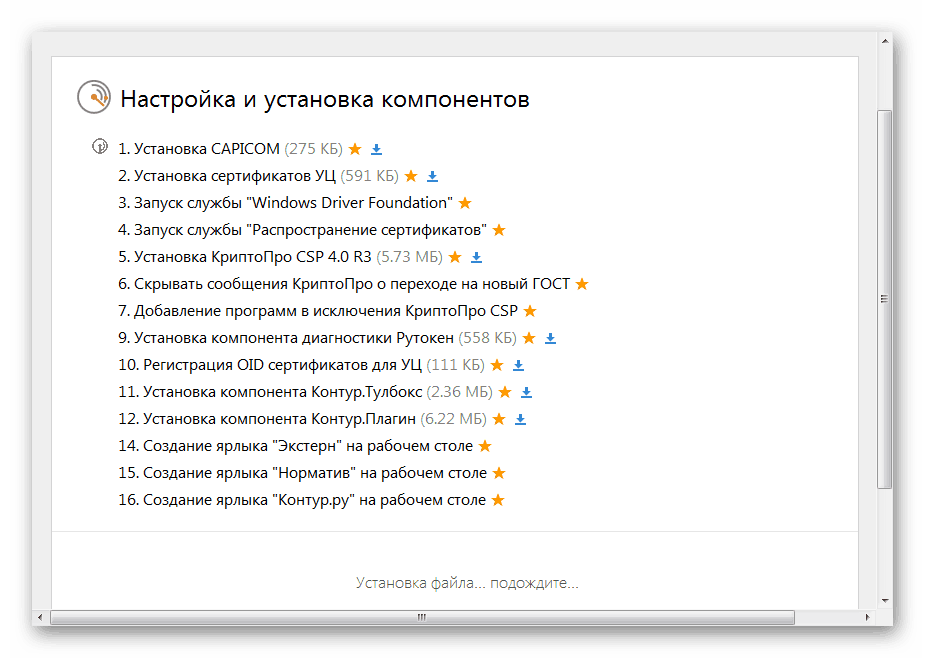Click step 16 Создание ярлыка Контур.ру
The image size is (925, 658).
pyautogui.click(x=302, y=500)
